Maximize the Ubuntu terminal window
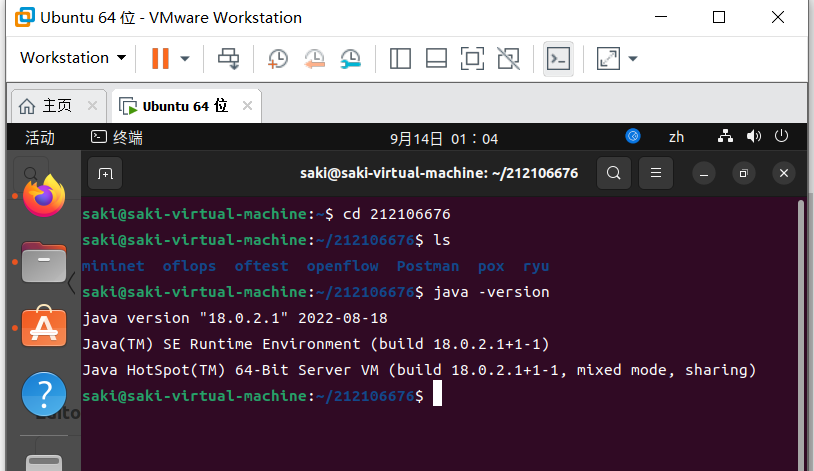Screen dimensions: 814x471 tap(743, 173)
